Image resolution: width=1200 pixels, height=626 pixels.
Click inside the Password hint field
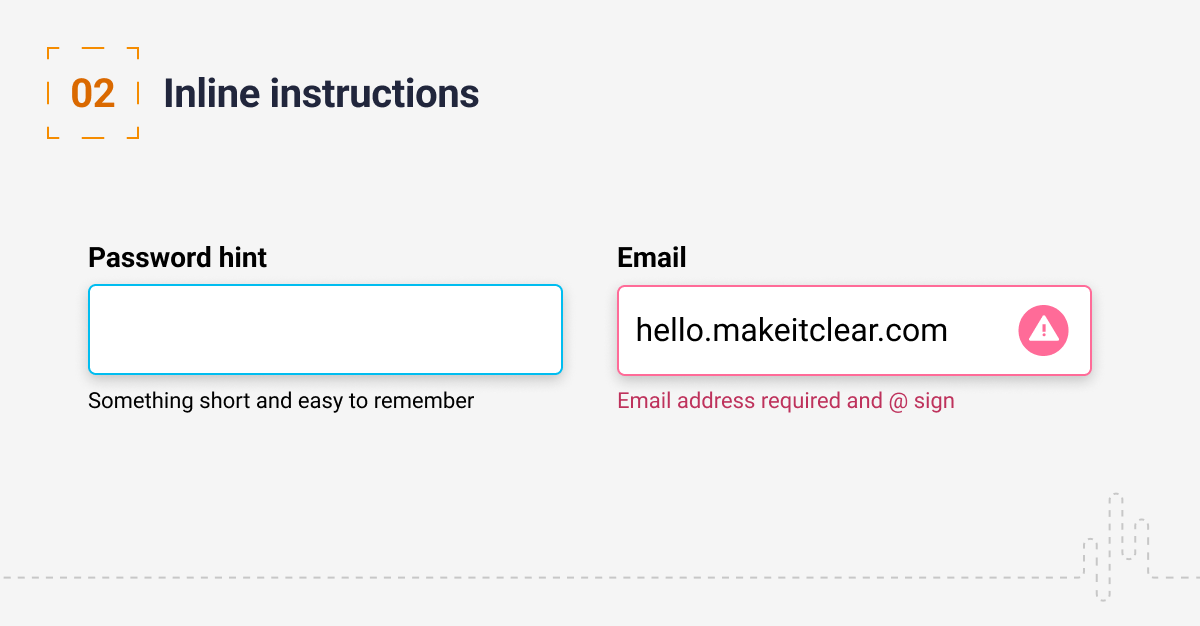(x=325, y=330)
